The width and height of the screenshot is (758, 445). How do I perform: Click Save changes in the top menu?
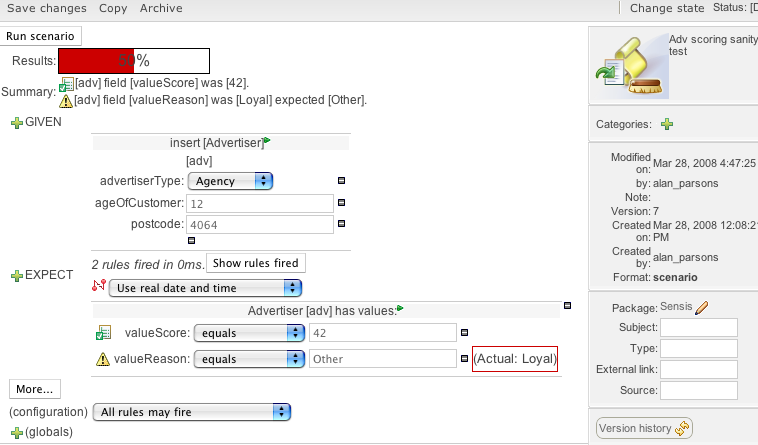[x=47, y=8]
